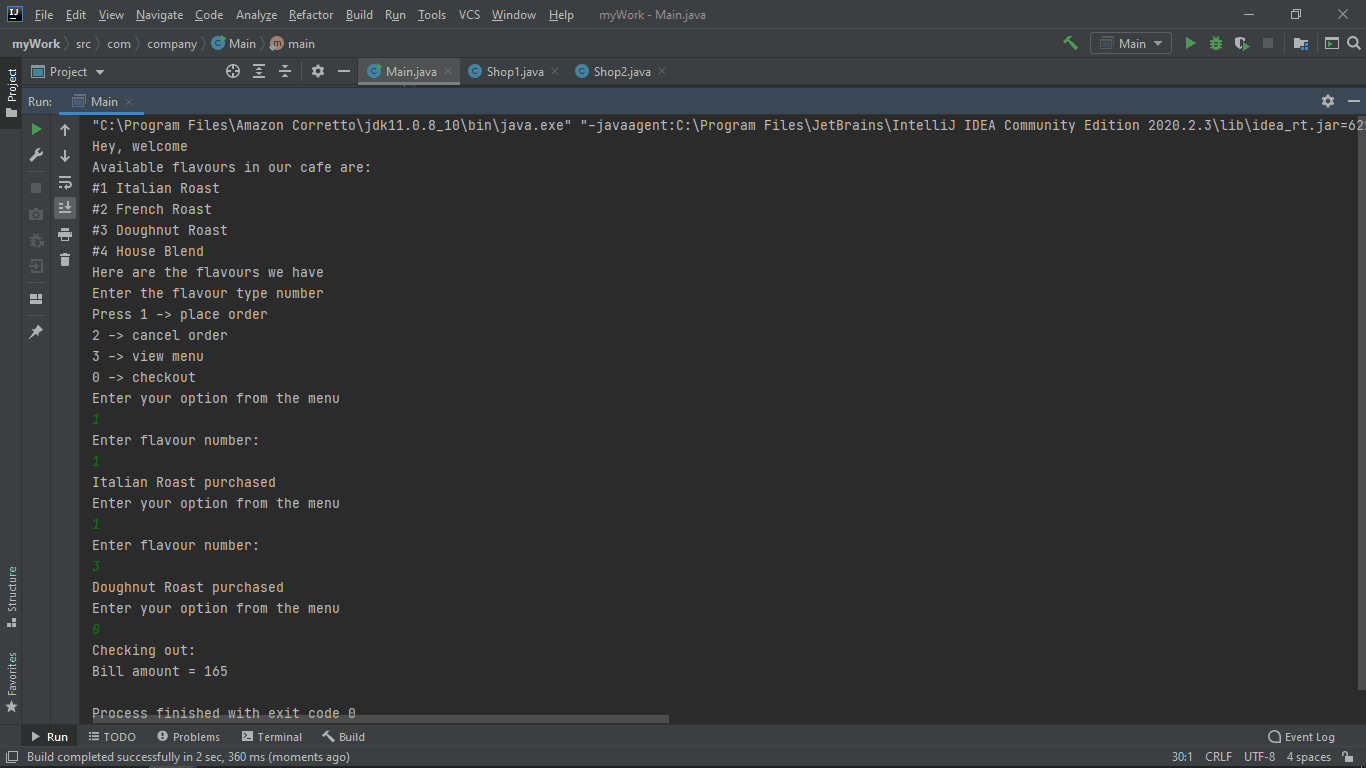This screenshot has height=768, width=1366.
Task: Open the CRLF line separator selector
Action: pyautogui.click(x=1218, y=757)
